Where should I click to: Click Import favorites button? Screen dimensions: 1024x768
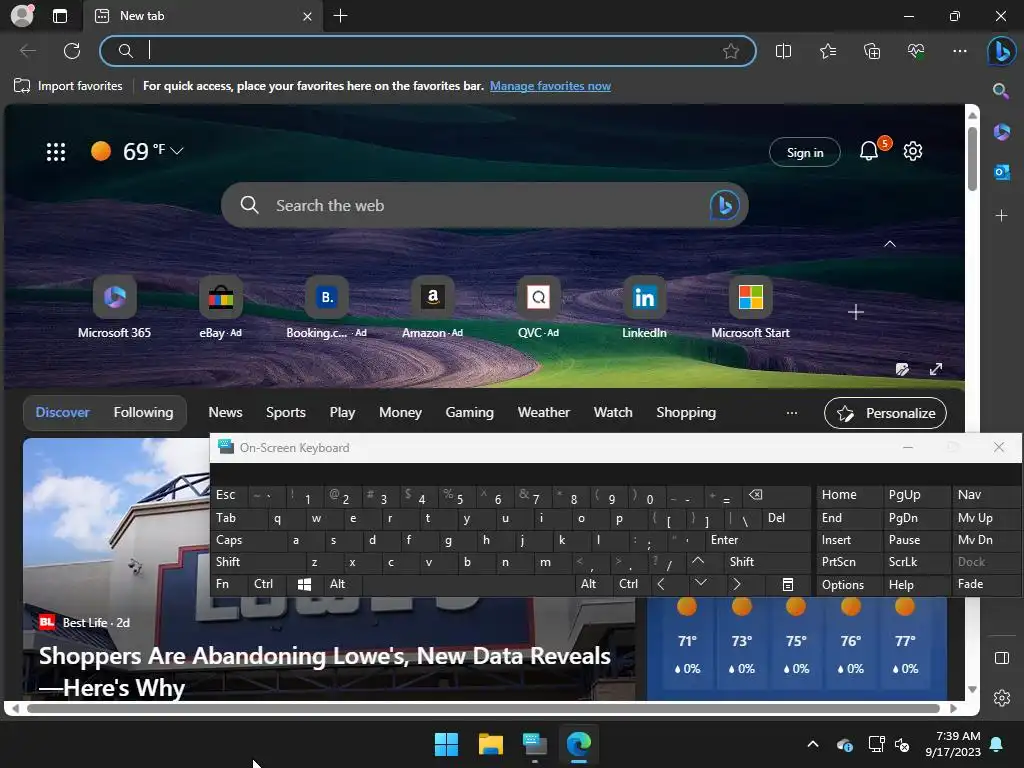coord(68,86)
